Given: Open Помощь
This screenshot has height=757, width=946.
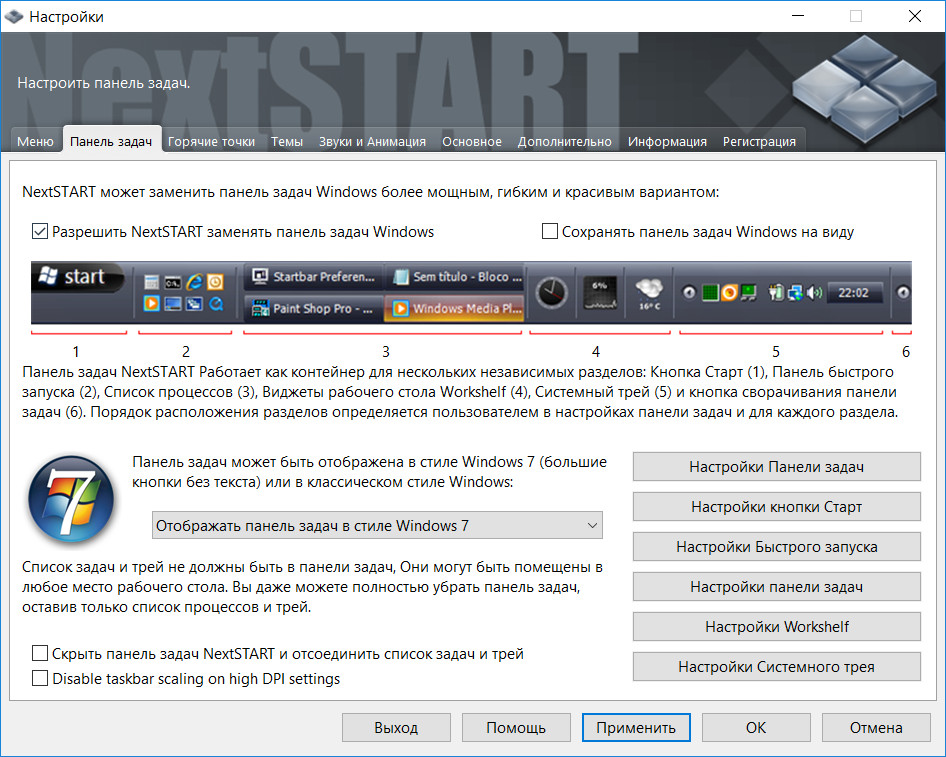Looking at the screenshot, I should [516, 727].
